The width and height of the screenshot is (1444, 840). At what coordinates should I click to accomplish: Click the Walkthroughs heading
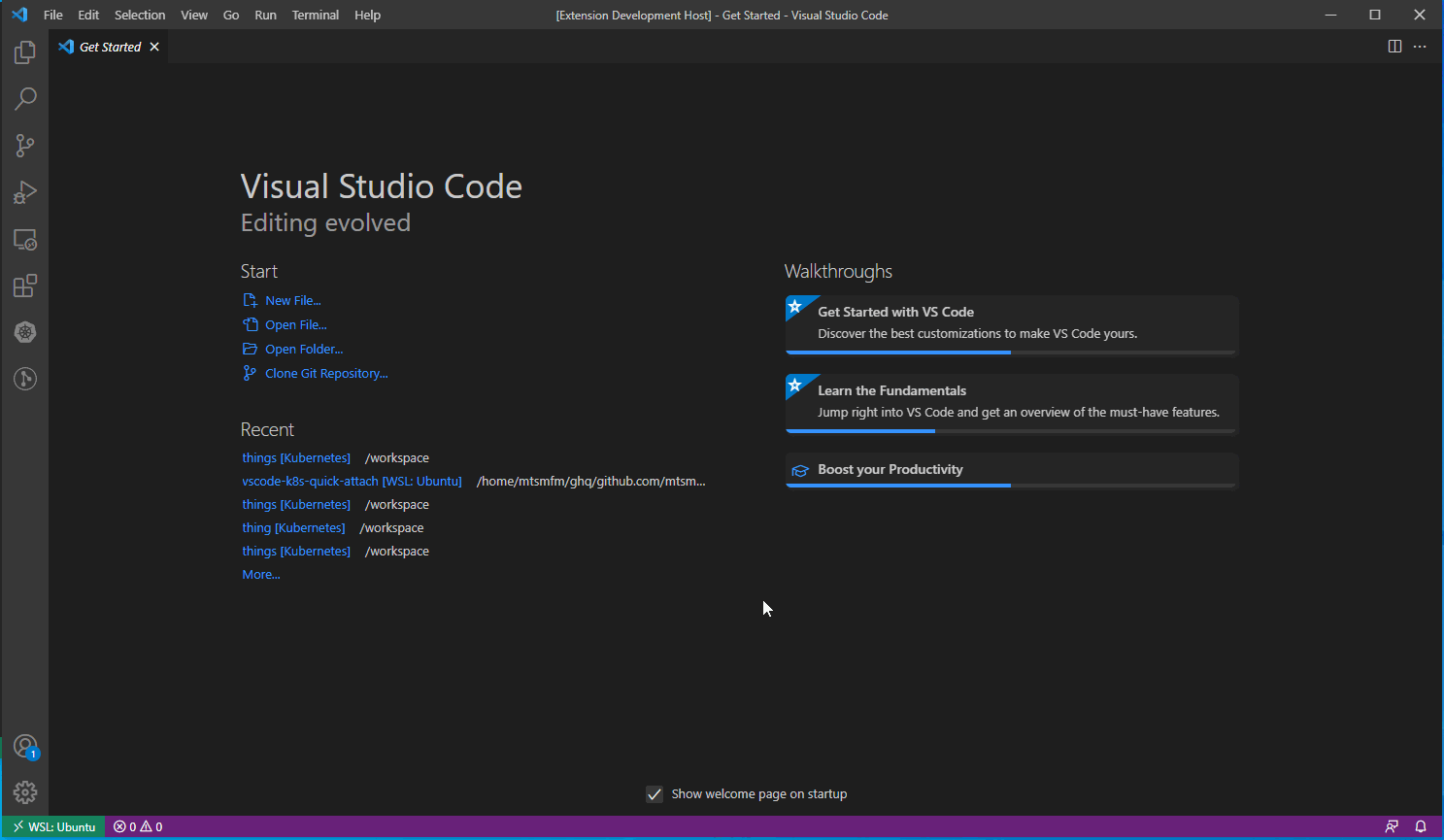click(838, 272)
